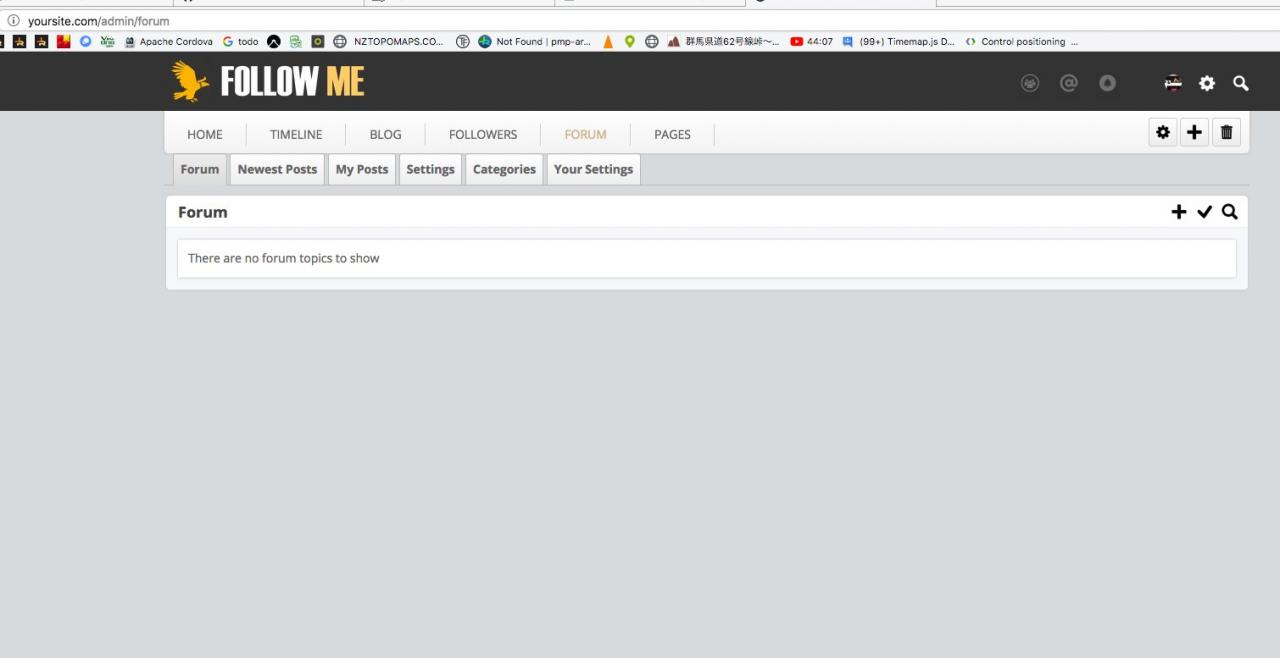Click 'There are no forum topics to show' text

[284, 258]
